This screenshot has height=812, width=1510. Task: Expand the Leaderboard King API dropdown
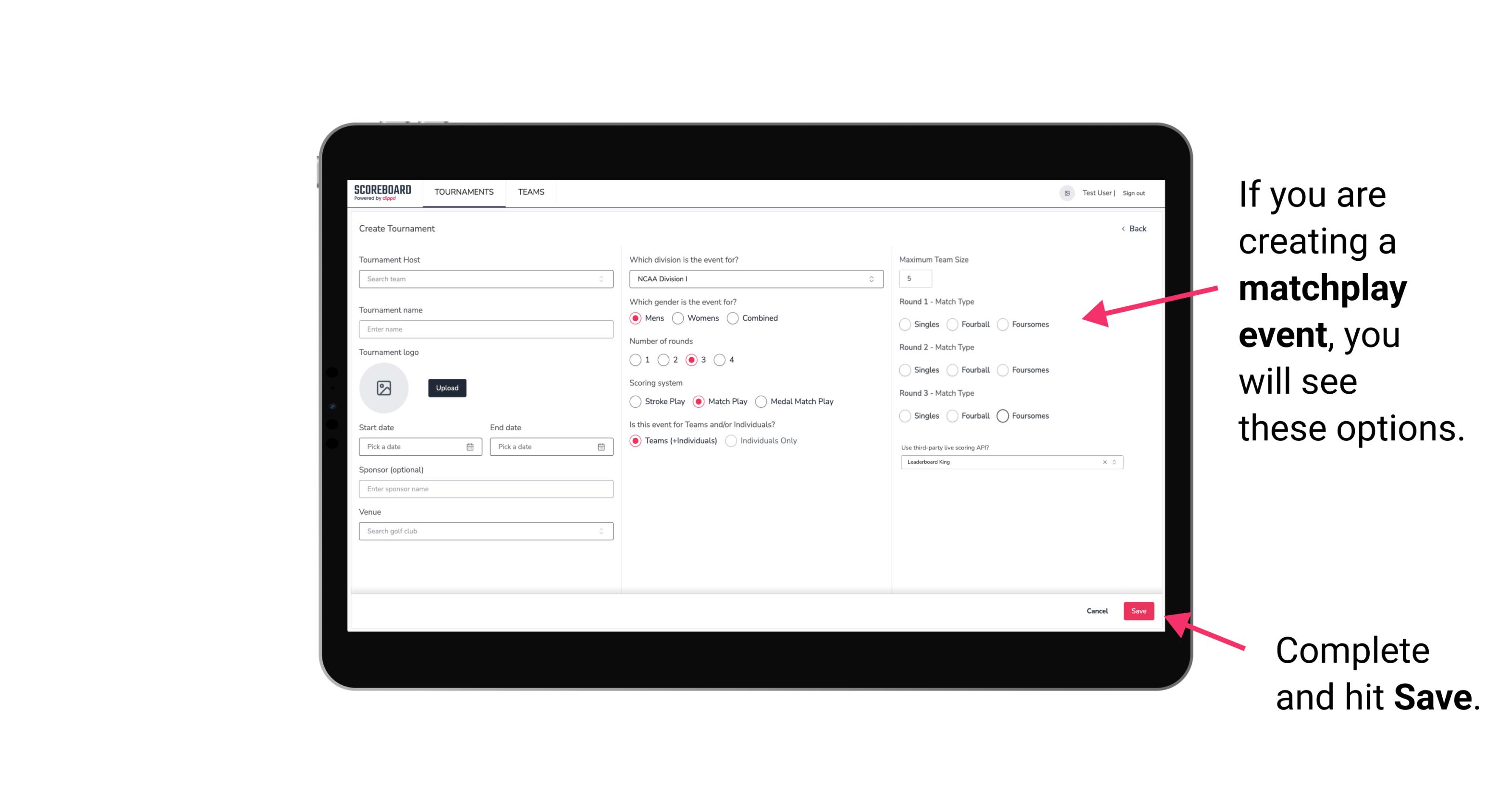click(x=1114, y=462)
